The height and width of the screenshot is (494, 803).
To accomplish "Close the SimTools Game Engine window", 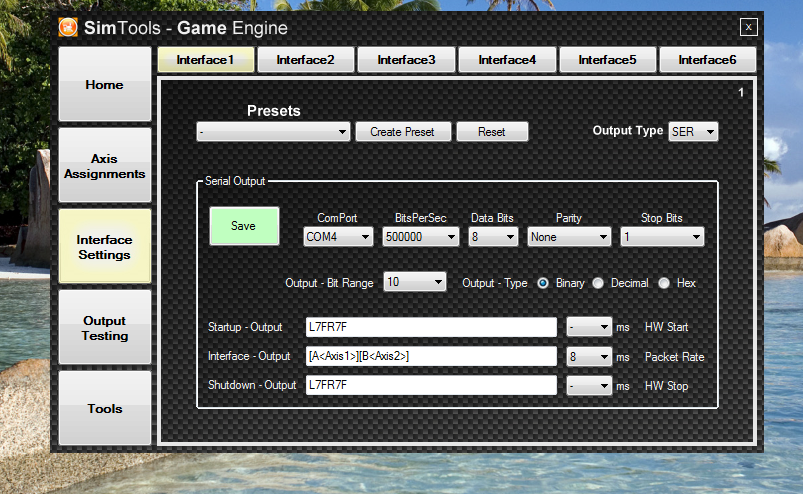I will coord(749,27).
